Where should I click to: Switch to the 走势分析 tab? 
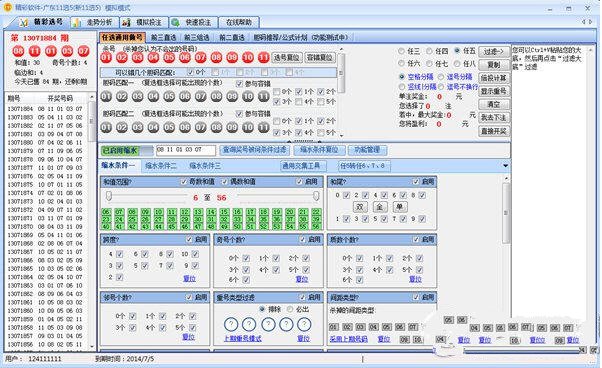(x=94, y=23)
